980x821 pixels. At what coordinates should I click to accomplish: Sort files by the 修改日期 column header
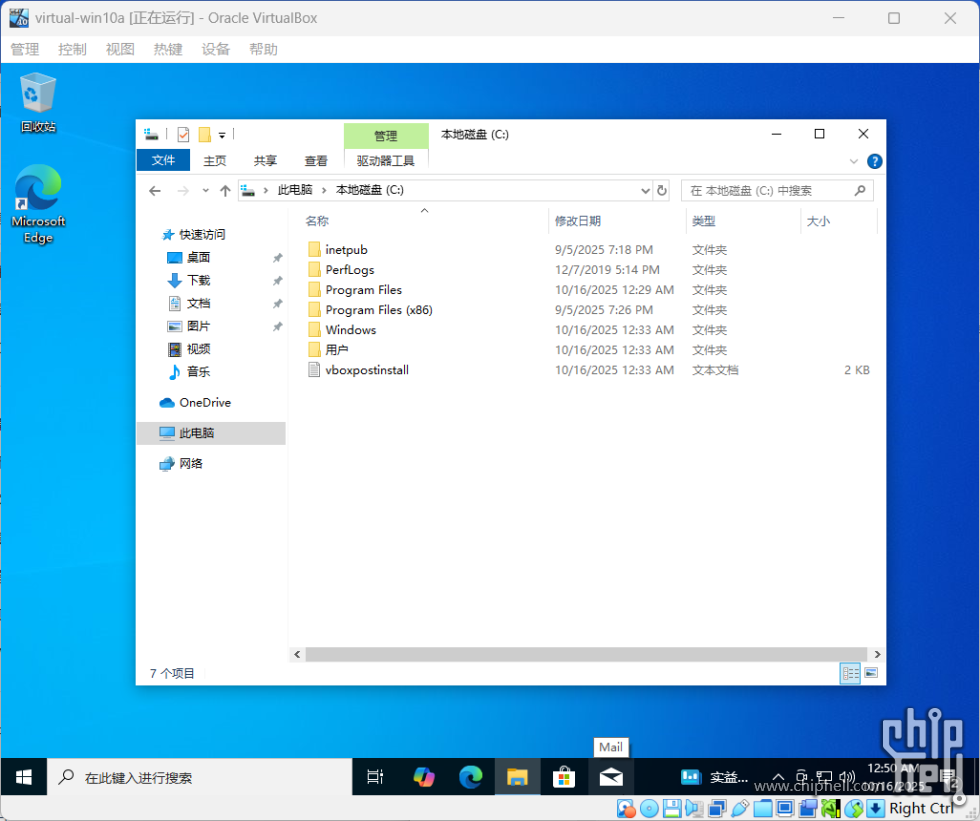pyautogui.click(x=578, y=221)
